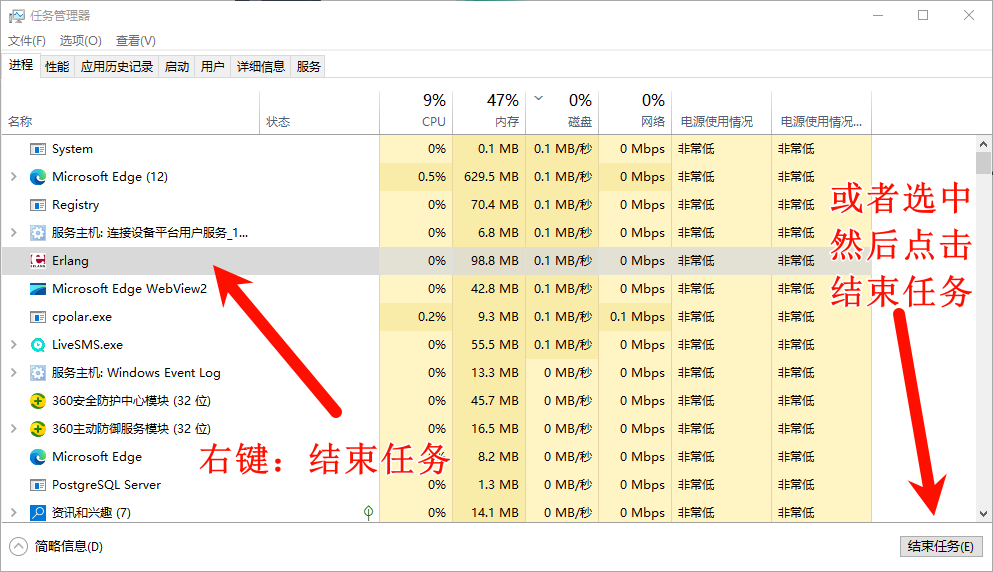This screenshot has height=572, width=993.
Task: Click the 360主动防御服务模块 icon
Action: (x=38, y=429)
